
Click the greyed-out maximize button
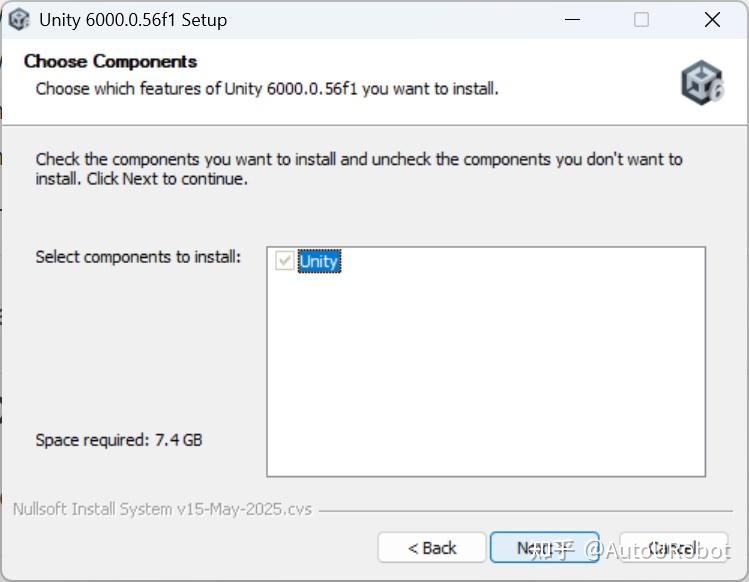click(641, 20)
